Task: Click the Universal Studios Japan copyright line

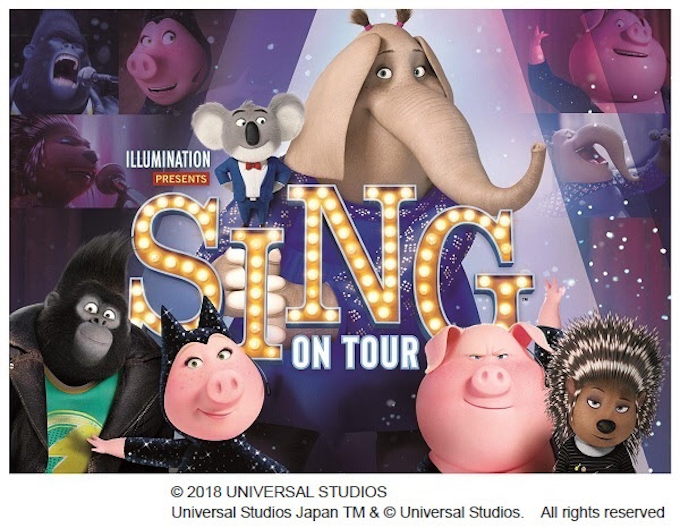Action: pos(347,512)
